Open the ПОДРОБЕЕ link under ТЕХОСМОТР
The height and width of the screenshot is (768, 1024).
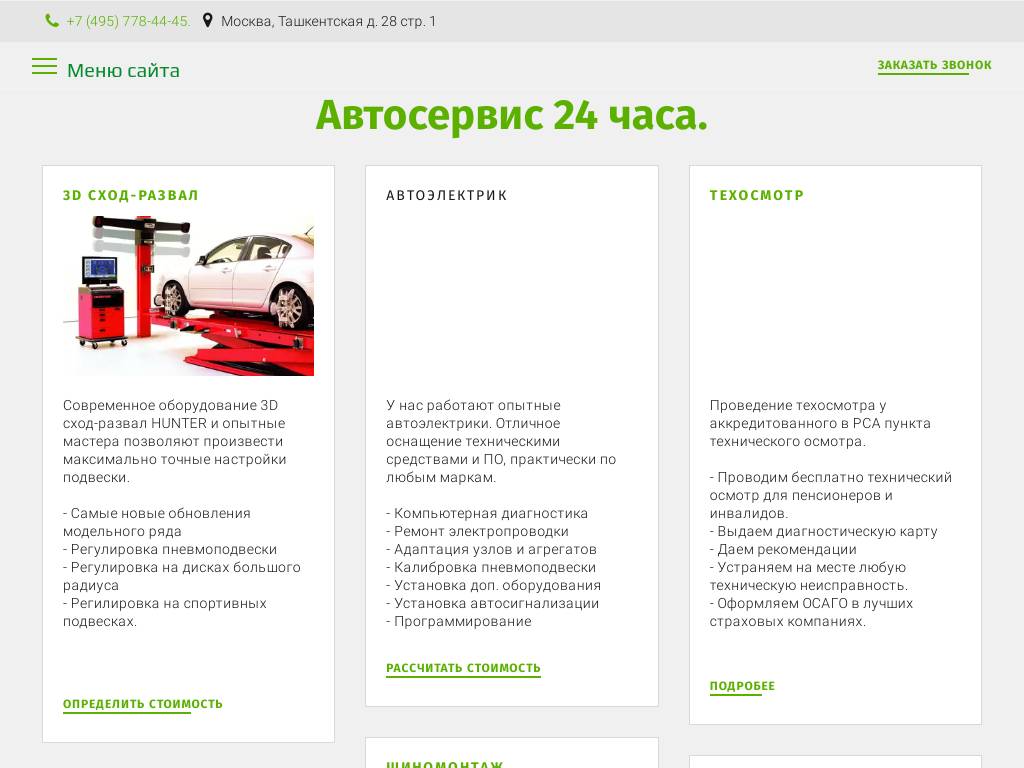click(742, 686)
